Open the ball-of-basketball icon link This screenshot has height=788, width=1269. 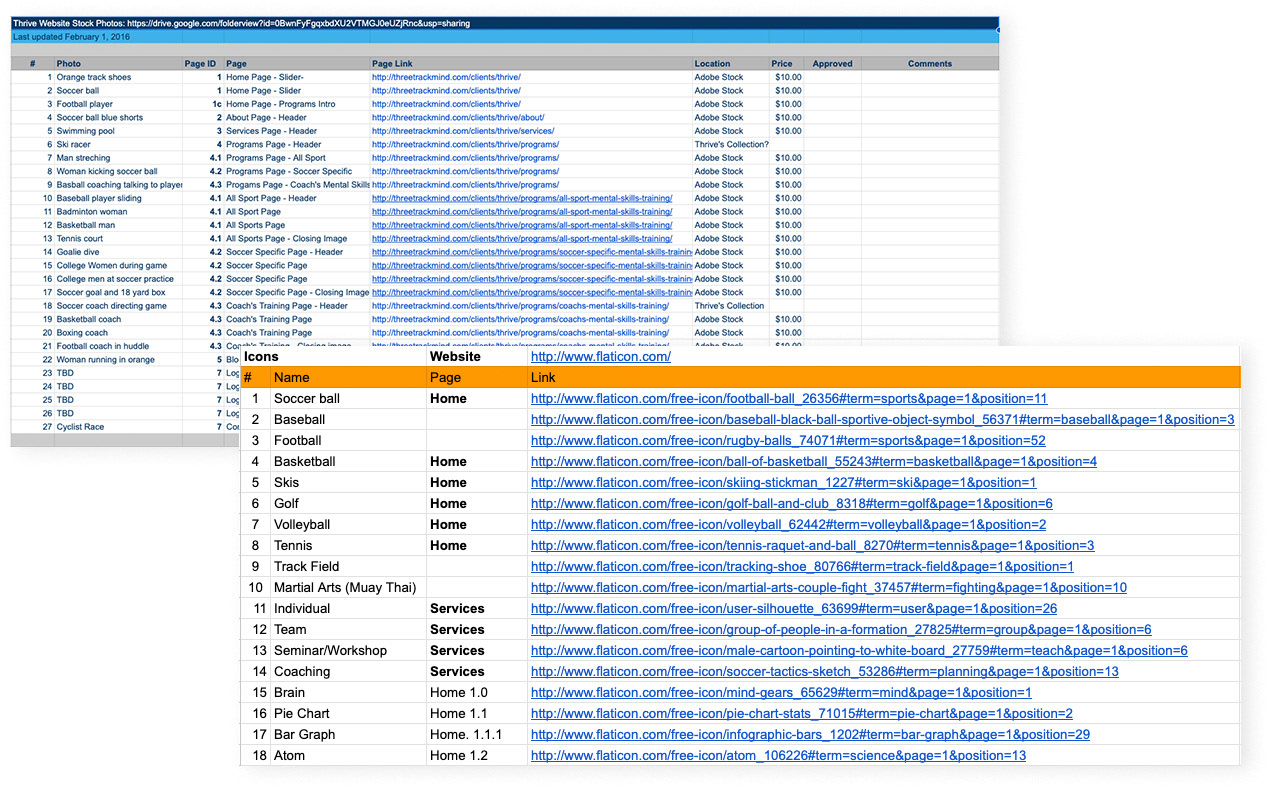[x=814, y=461]
